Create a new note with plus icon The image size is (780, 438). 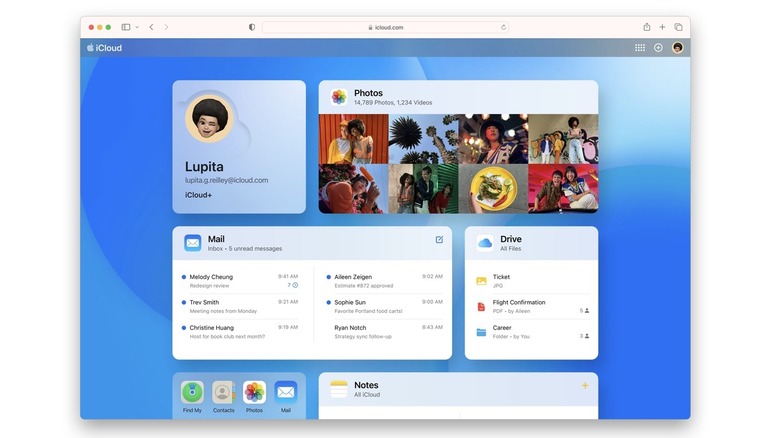585,385
